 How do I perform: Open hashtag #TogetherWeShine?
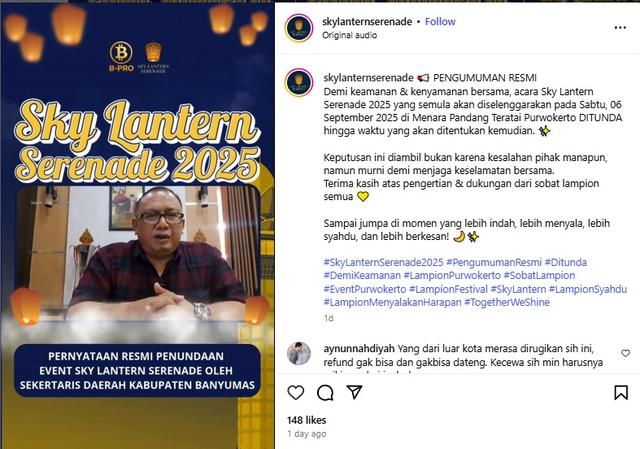507,302
